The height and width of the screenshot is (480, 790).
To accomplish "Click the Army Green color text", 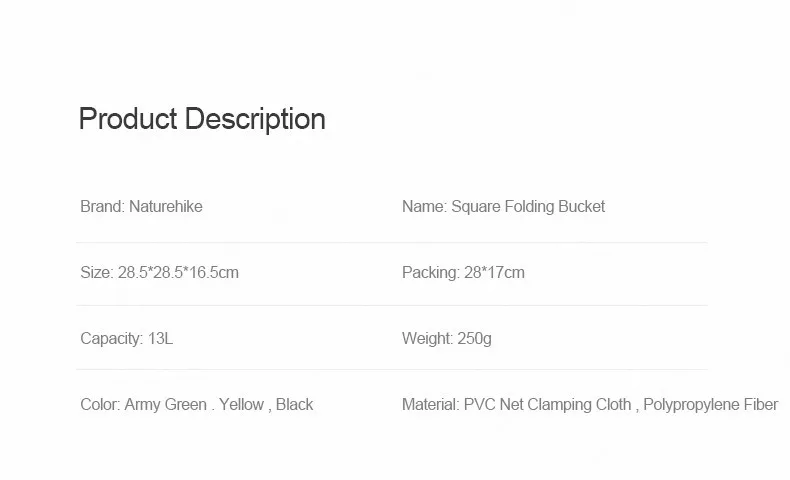I will (x=165, y=405).
